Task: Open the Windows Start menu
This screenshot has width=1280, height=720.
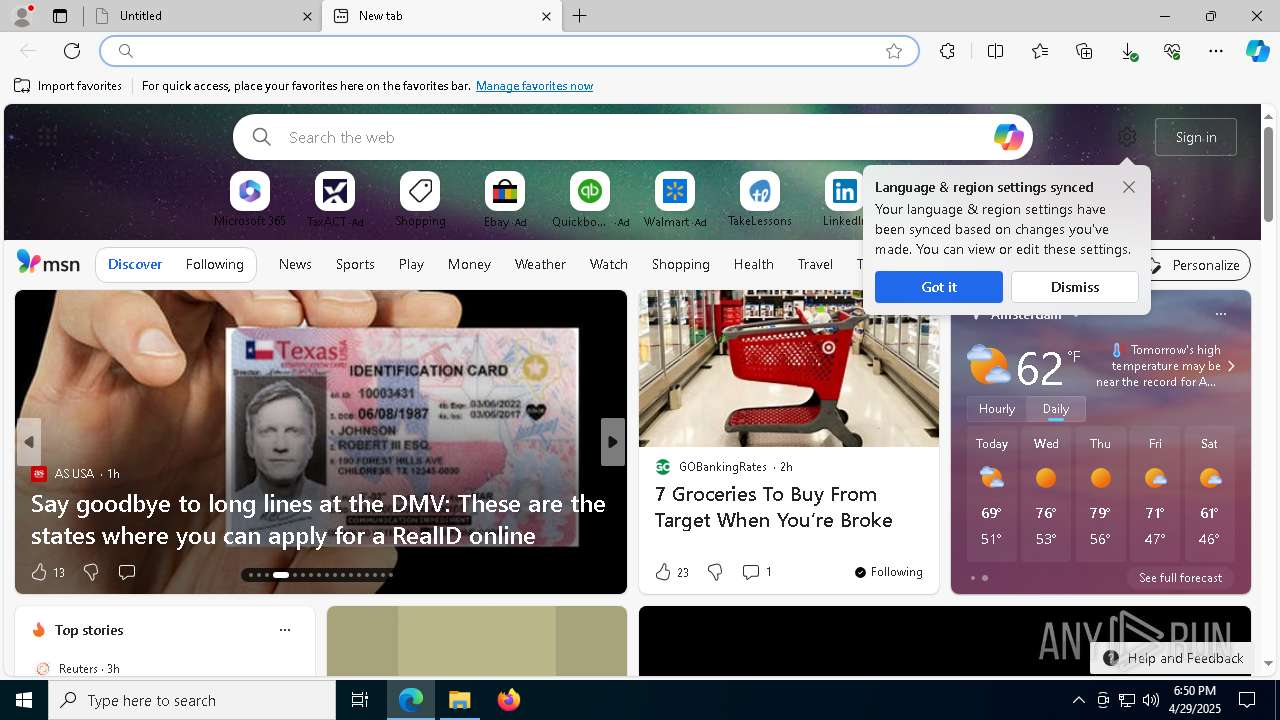Action: 24,700
